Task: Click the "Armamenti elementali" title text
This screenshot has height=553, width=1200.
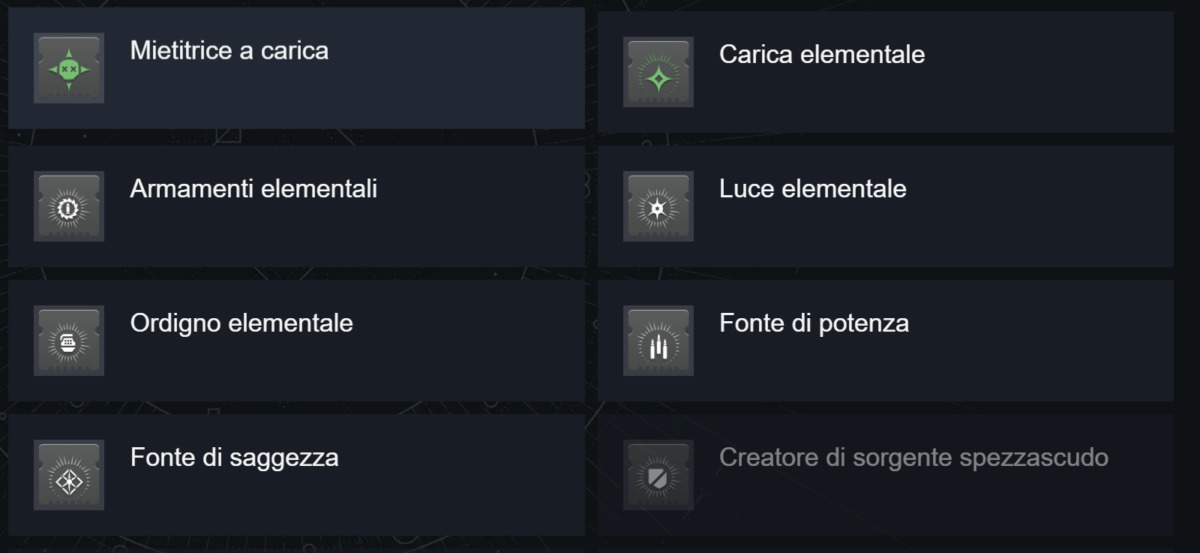Action: click(x=253, y=188)
